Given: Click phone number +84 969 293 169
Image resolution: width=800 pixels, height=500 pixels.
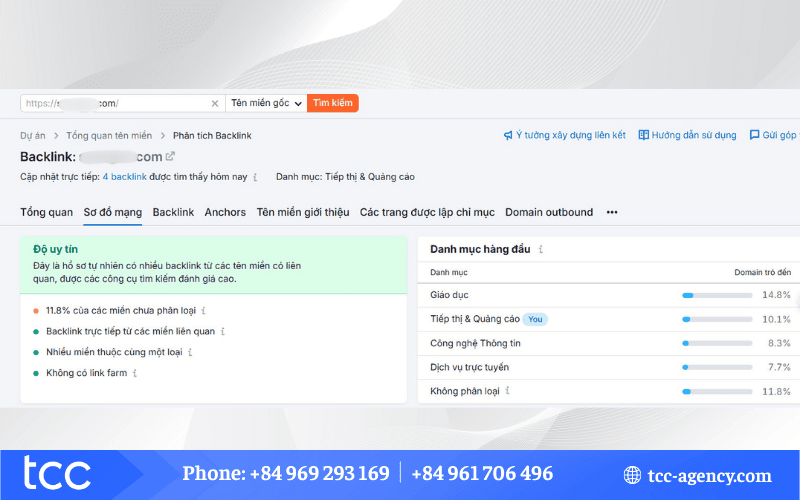Looking at the screenshot, I should (x=319, y=473).
